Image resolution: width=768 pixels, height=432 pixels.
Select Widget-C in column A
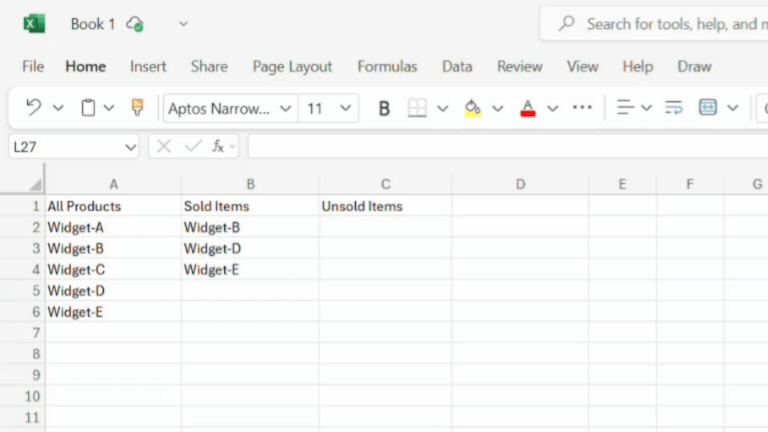(114, 269)
